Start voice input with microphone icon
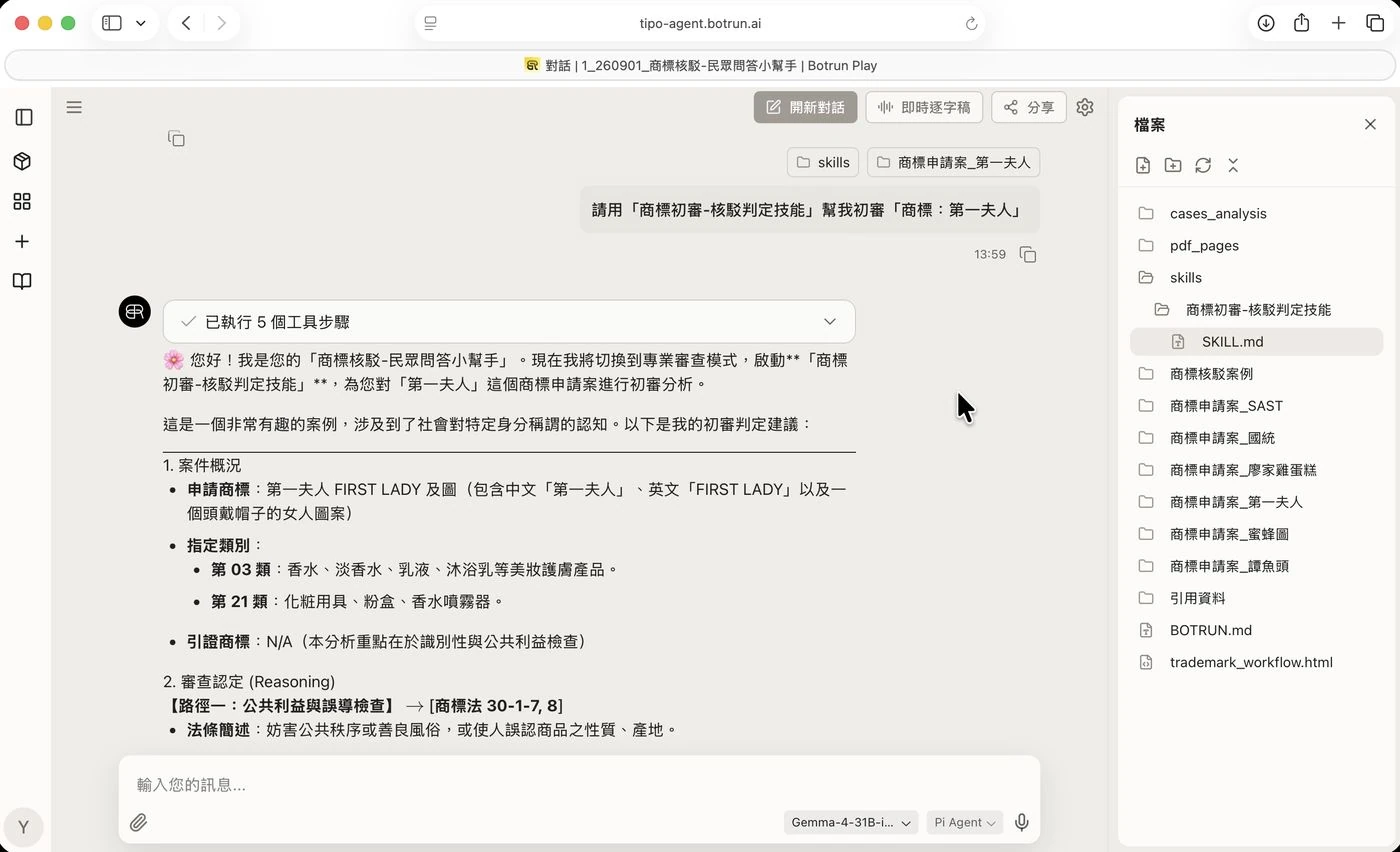 (1021, 822)
